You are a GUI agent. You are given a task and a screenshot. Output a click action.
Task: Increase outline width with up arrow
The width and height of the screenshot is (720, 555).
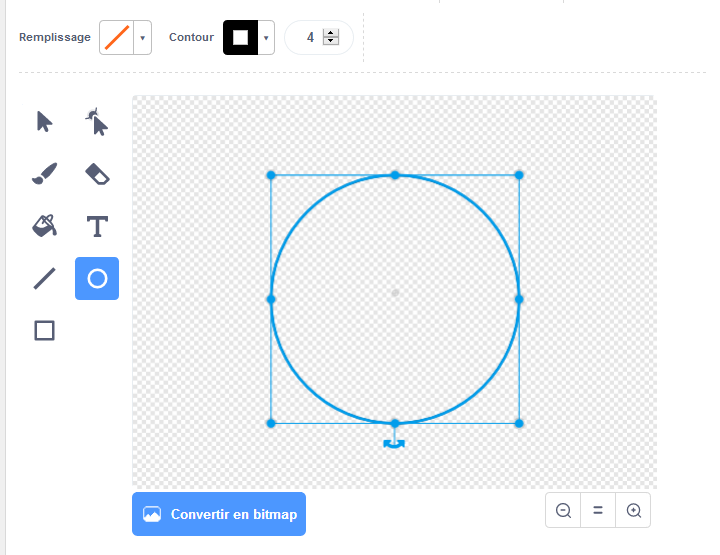(x=331, y=33)
